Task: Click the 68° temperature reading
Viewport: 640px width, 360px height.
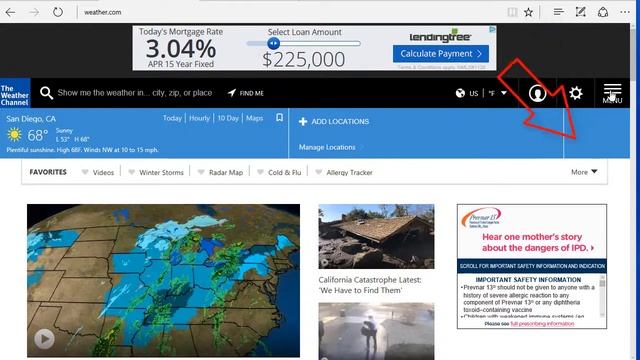Action: (x=38, y=135)
